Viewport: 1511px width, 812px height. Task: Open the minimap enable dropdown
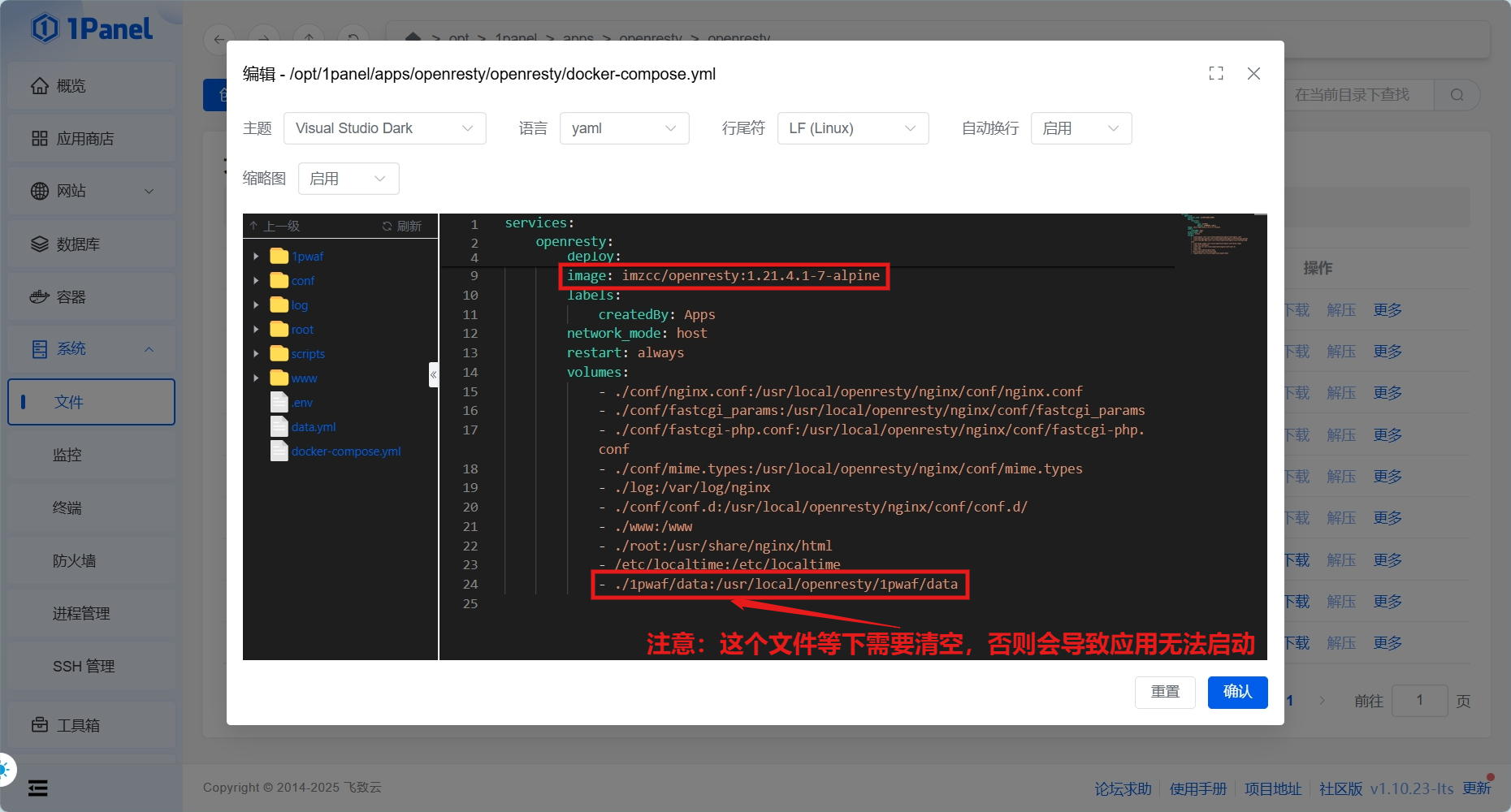(348, 179)
